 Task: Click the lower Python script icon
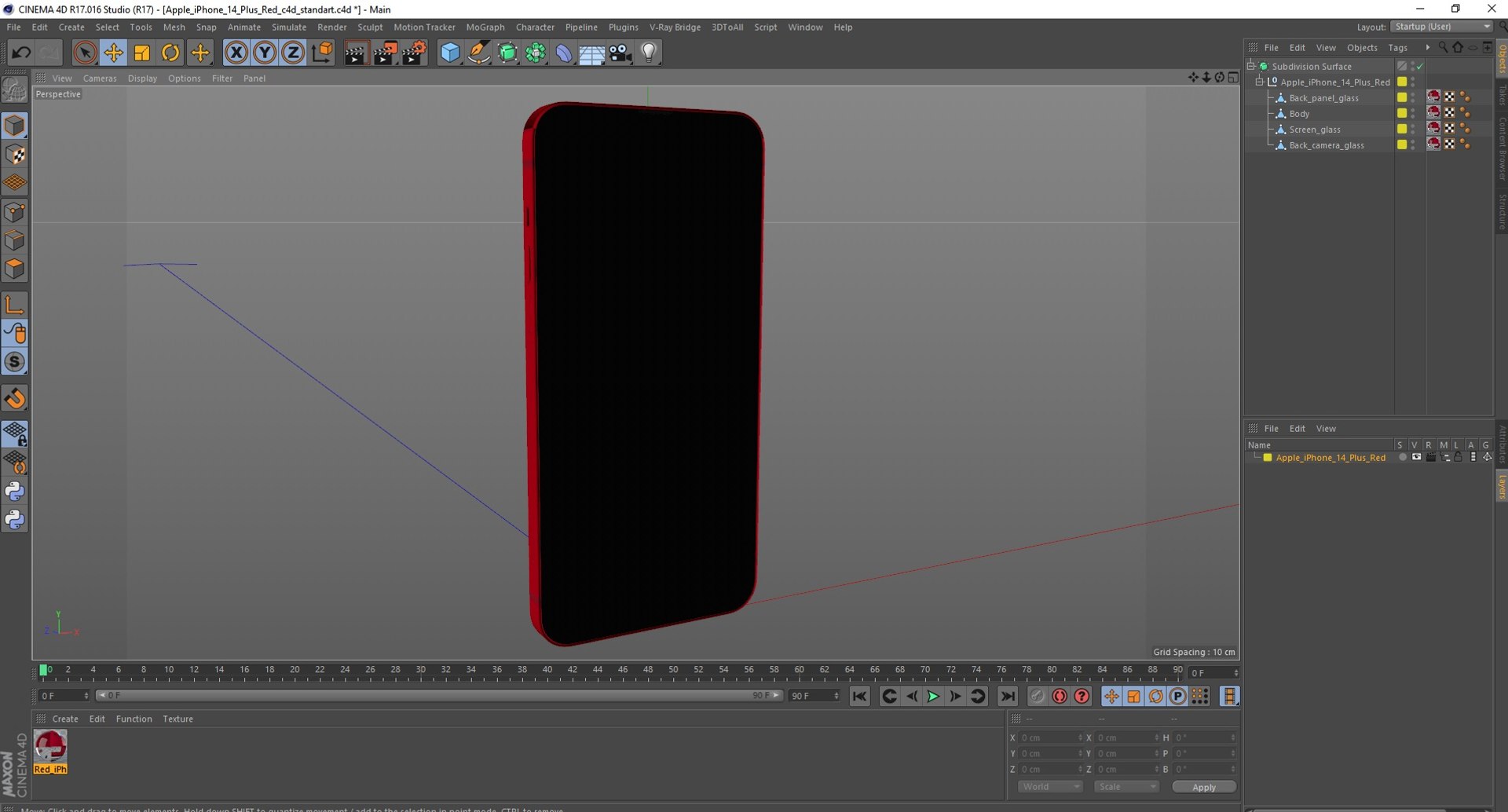15,520
